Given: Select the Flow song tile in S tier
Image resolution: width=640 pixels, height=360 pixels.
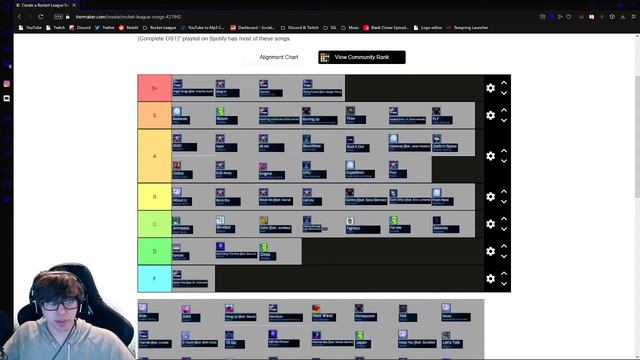Looking at the screenshot, I should pyautogui.click(x=356, y=116).
